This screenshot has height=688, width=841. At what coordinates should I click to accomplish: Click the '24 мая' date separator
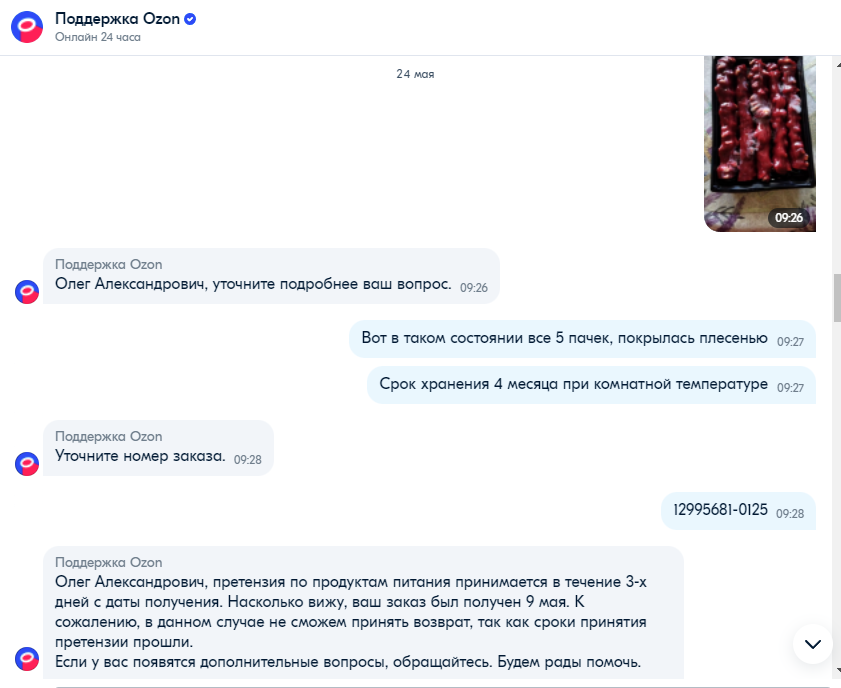(x=415, y=74)
